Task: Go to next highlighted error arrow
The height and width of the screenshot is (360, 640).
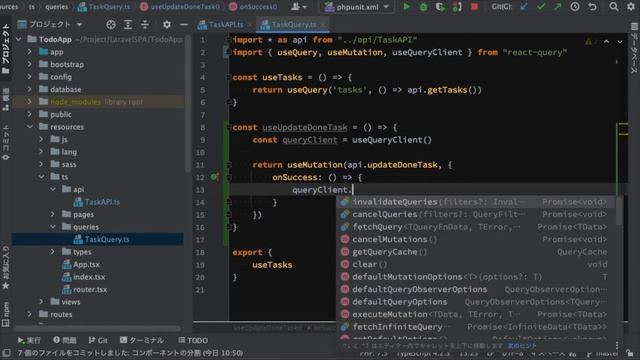Action: pos(620,42)
